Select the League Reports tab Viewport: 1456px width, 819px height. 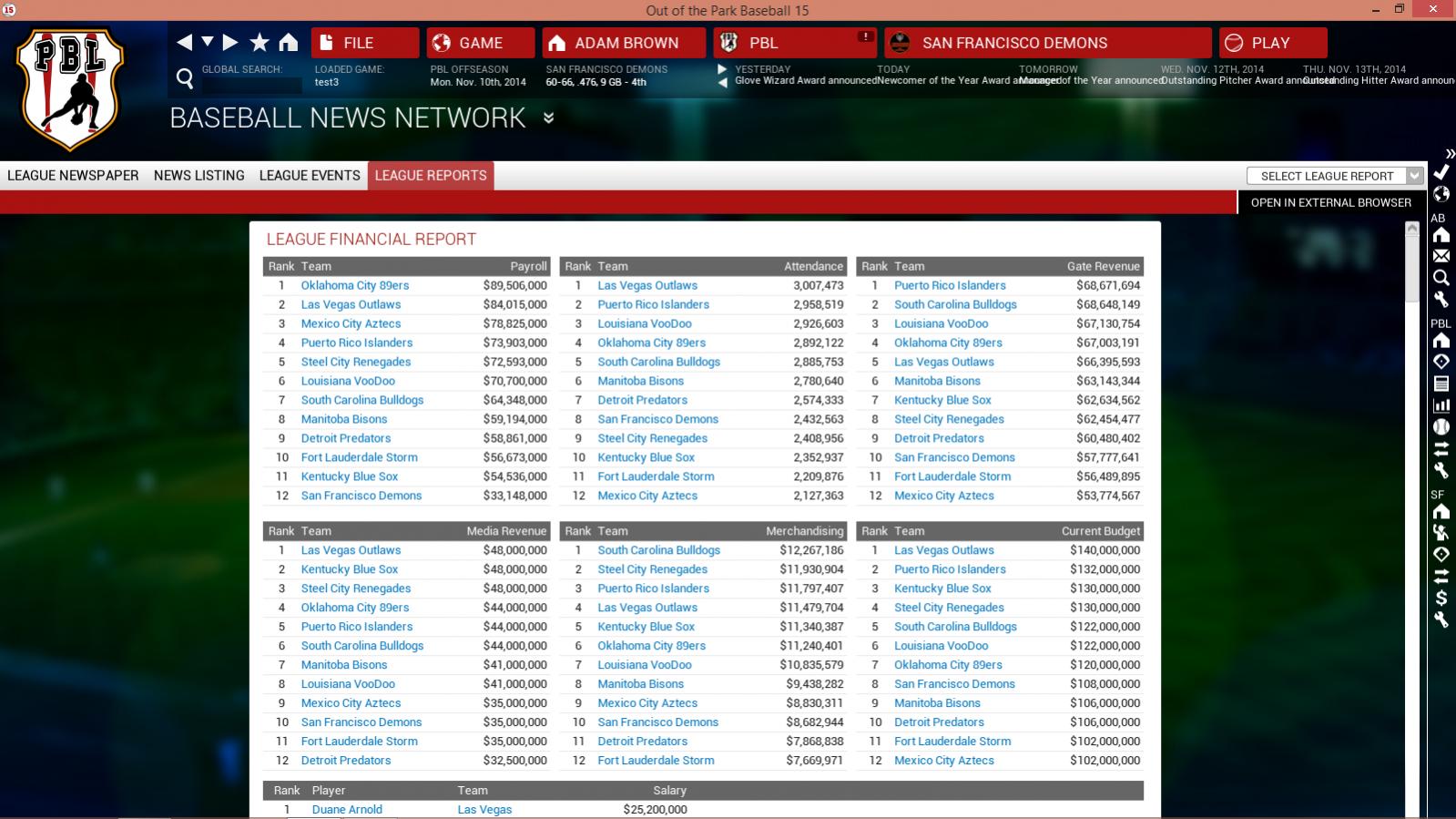(431, 176)
